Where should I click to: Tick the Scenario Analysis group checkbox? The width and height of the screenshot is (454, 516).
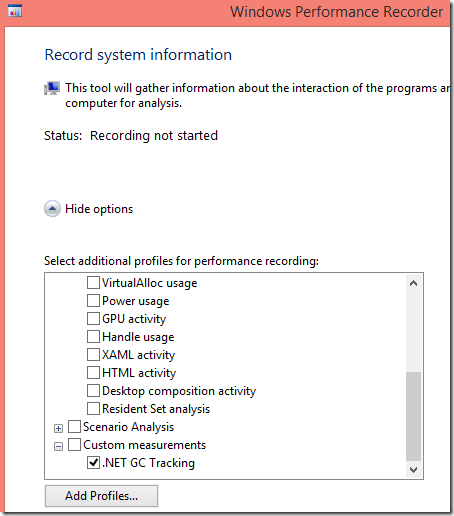click(74, 426)
